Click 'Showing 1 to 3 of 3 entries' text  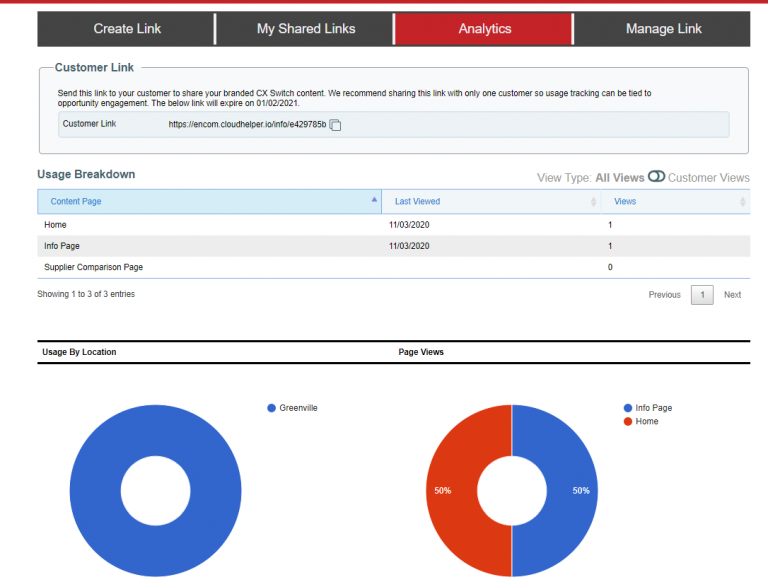click(x=86, y=294)
